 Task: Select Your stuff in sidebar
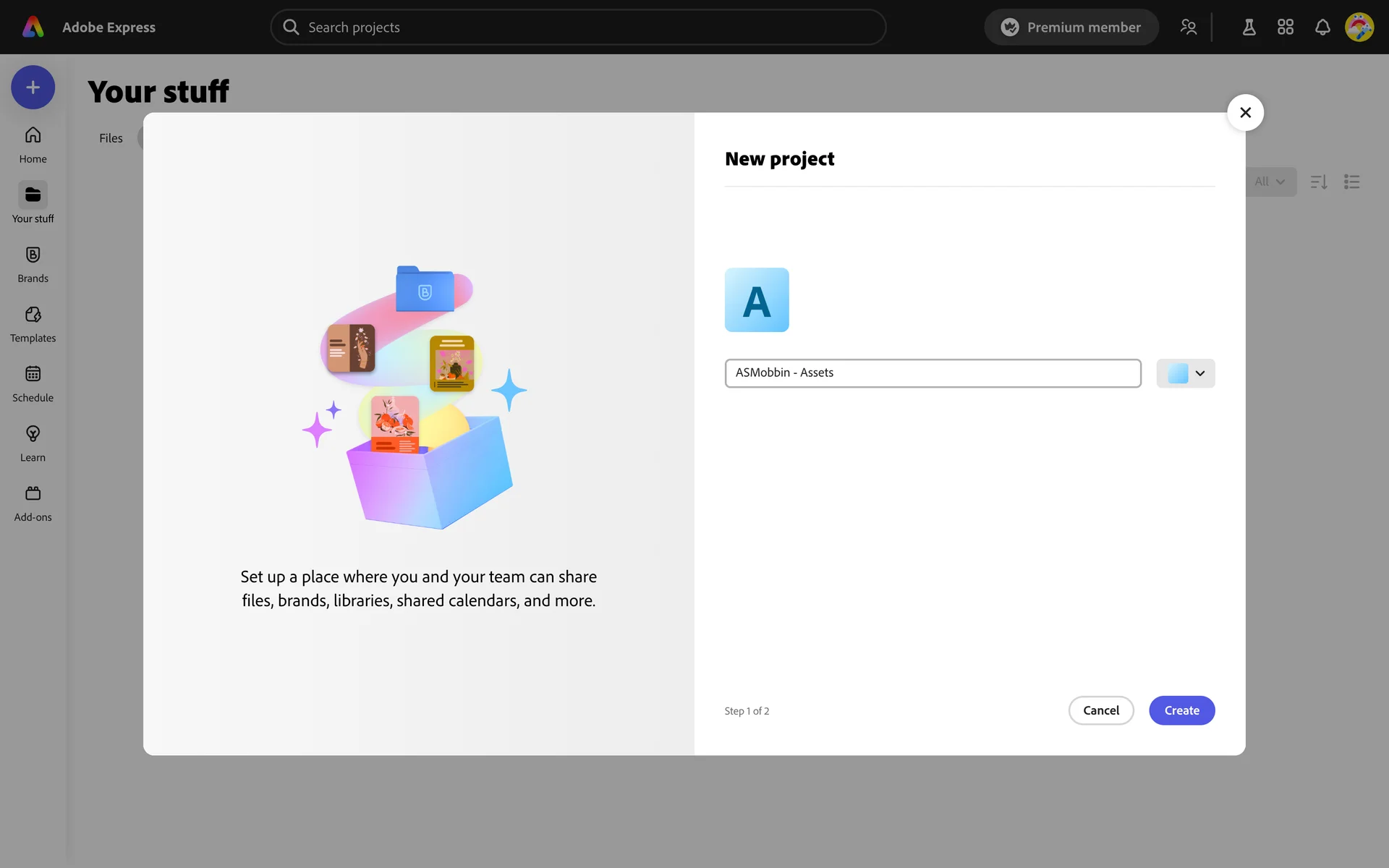tap(33, 204)
